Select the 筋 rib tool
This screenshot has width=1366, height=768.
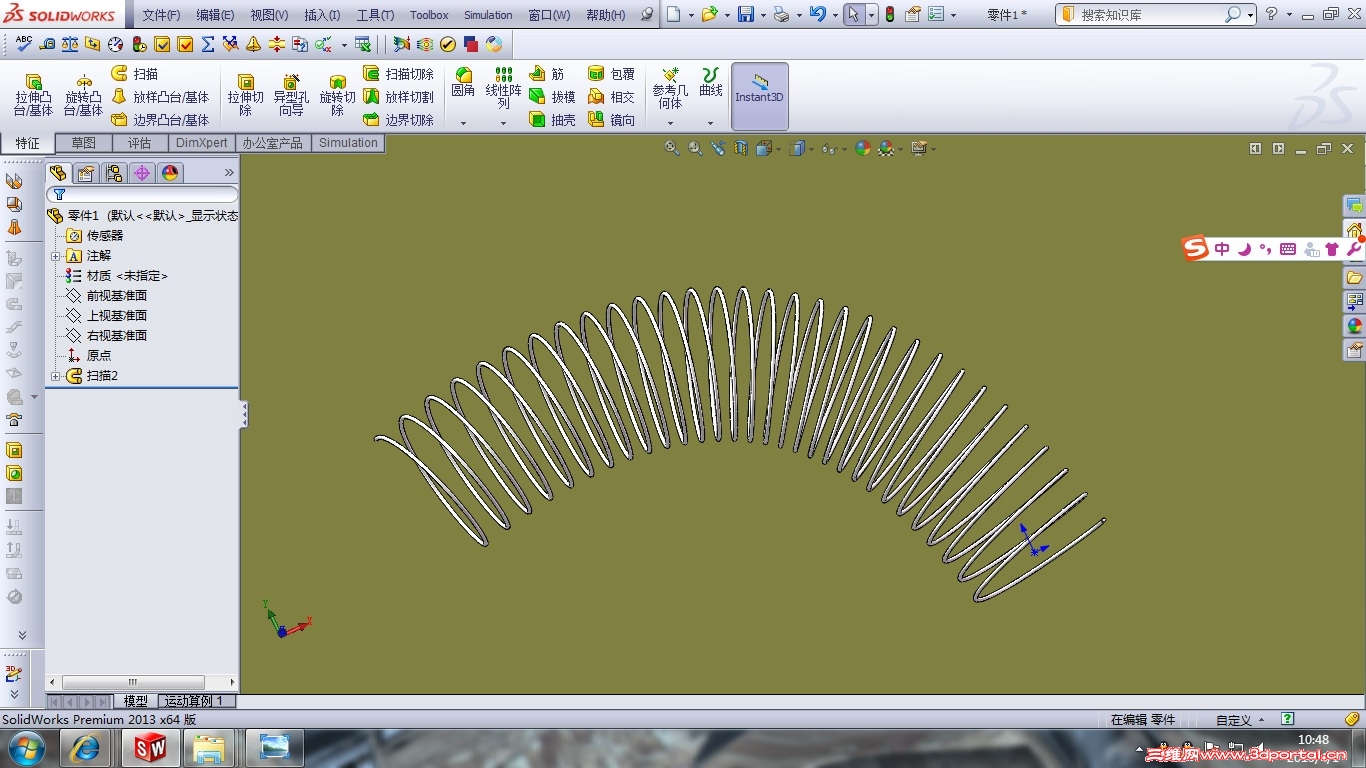click(x=547, y=74)
